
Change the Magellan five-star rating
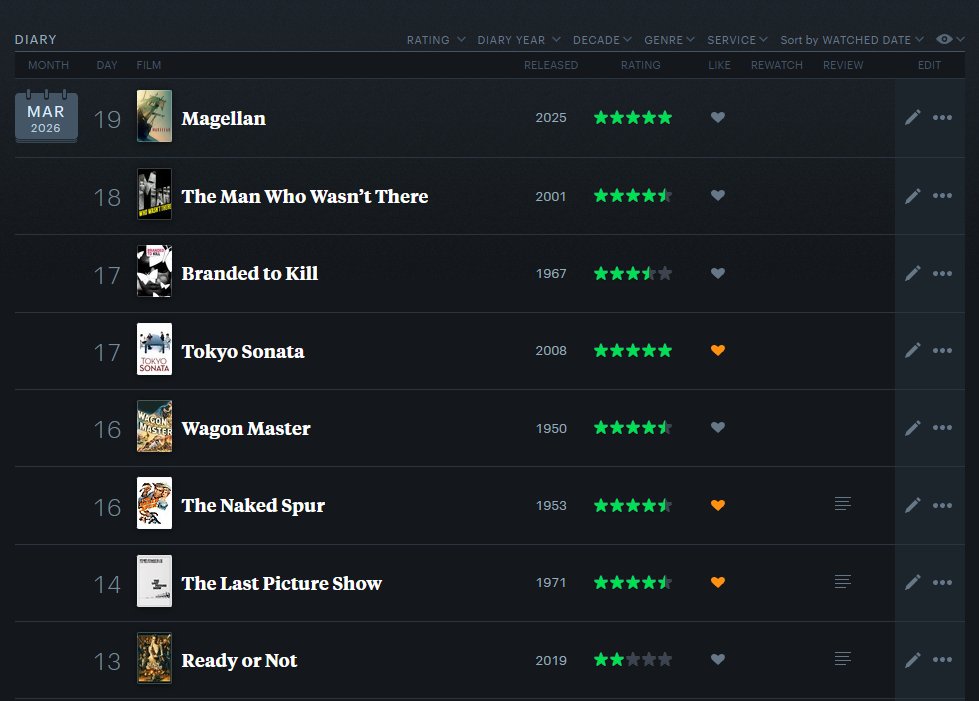[x=632, y=117]
